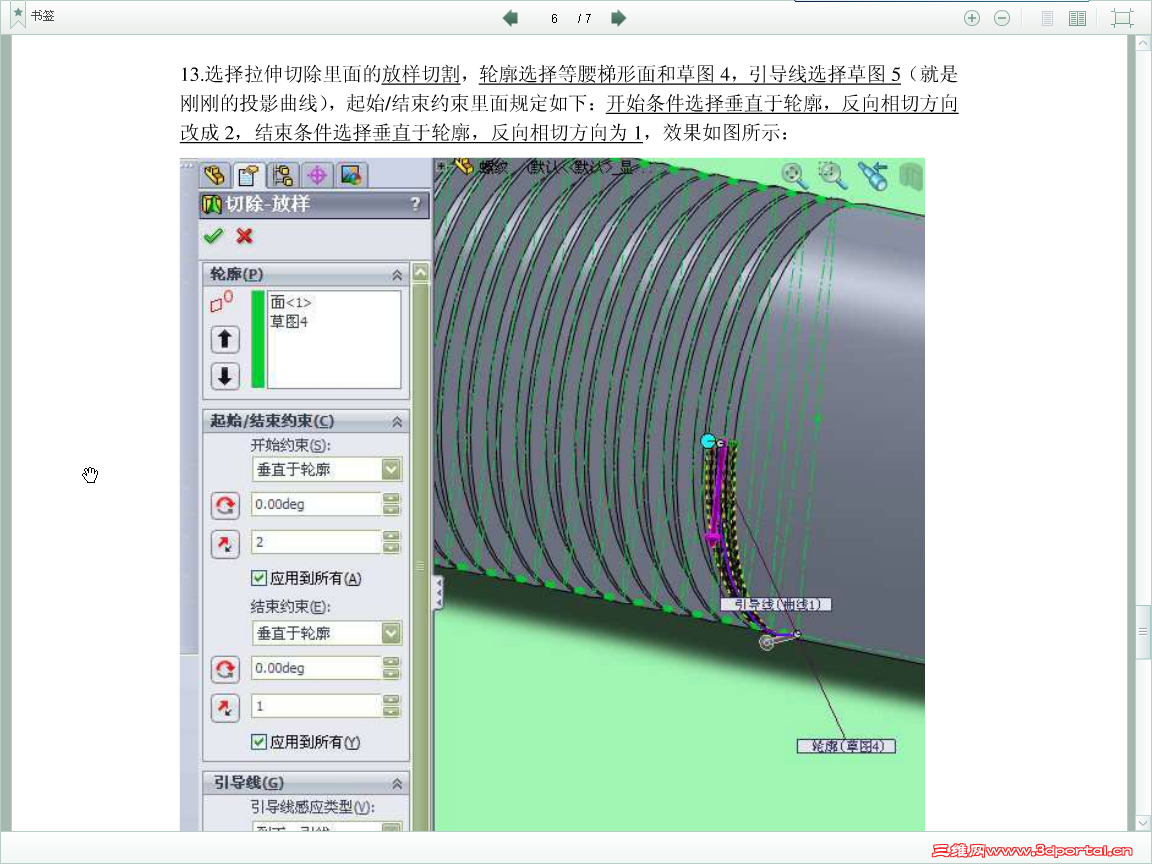Collapse the 引导线(G) section
Image resolution: width=1152 pixels, height=864 pixels.
(397, 784)
